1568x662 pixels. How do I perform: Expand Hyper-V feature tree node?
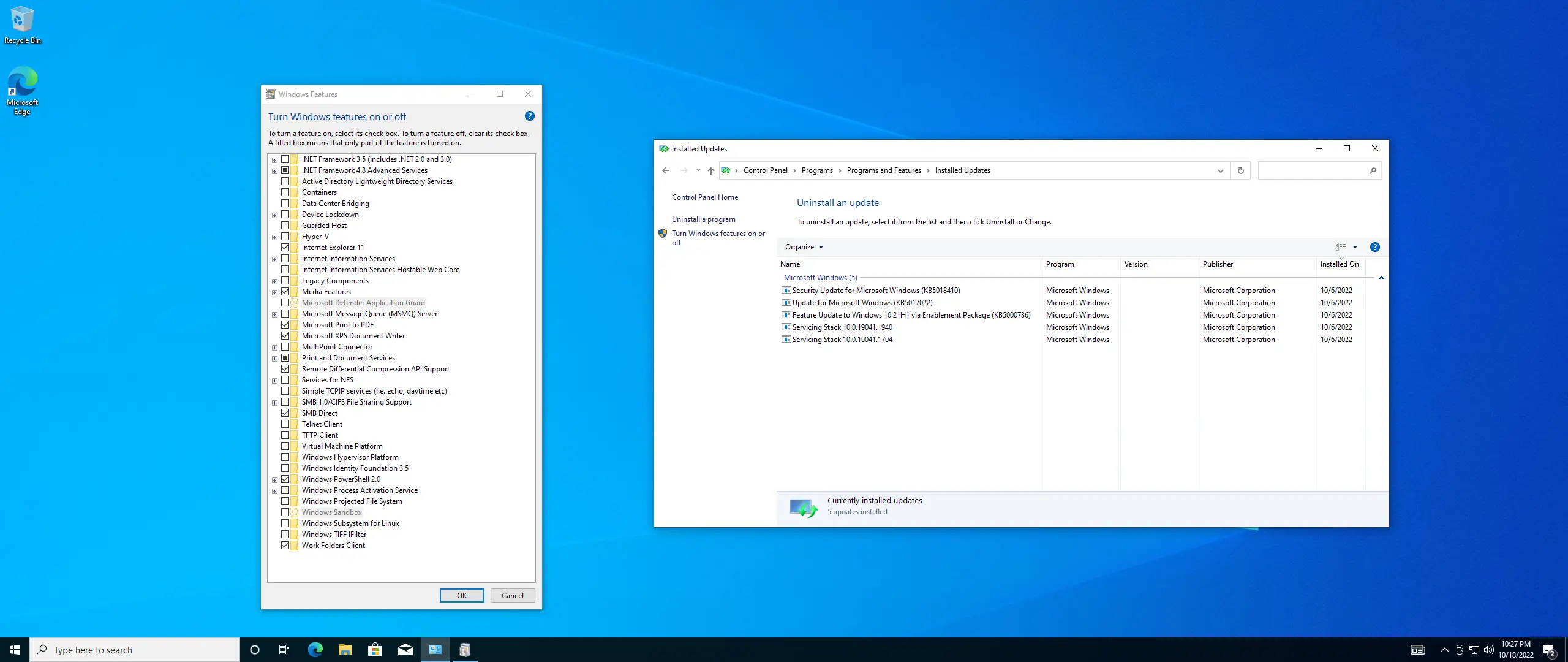275,237
